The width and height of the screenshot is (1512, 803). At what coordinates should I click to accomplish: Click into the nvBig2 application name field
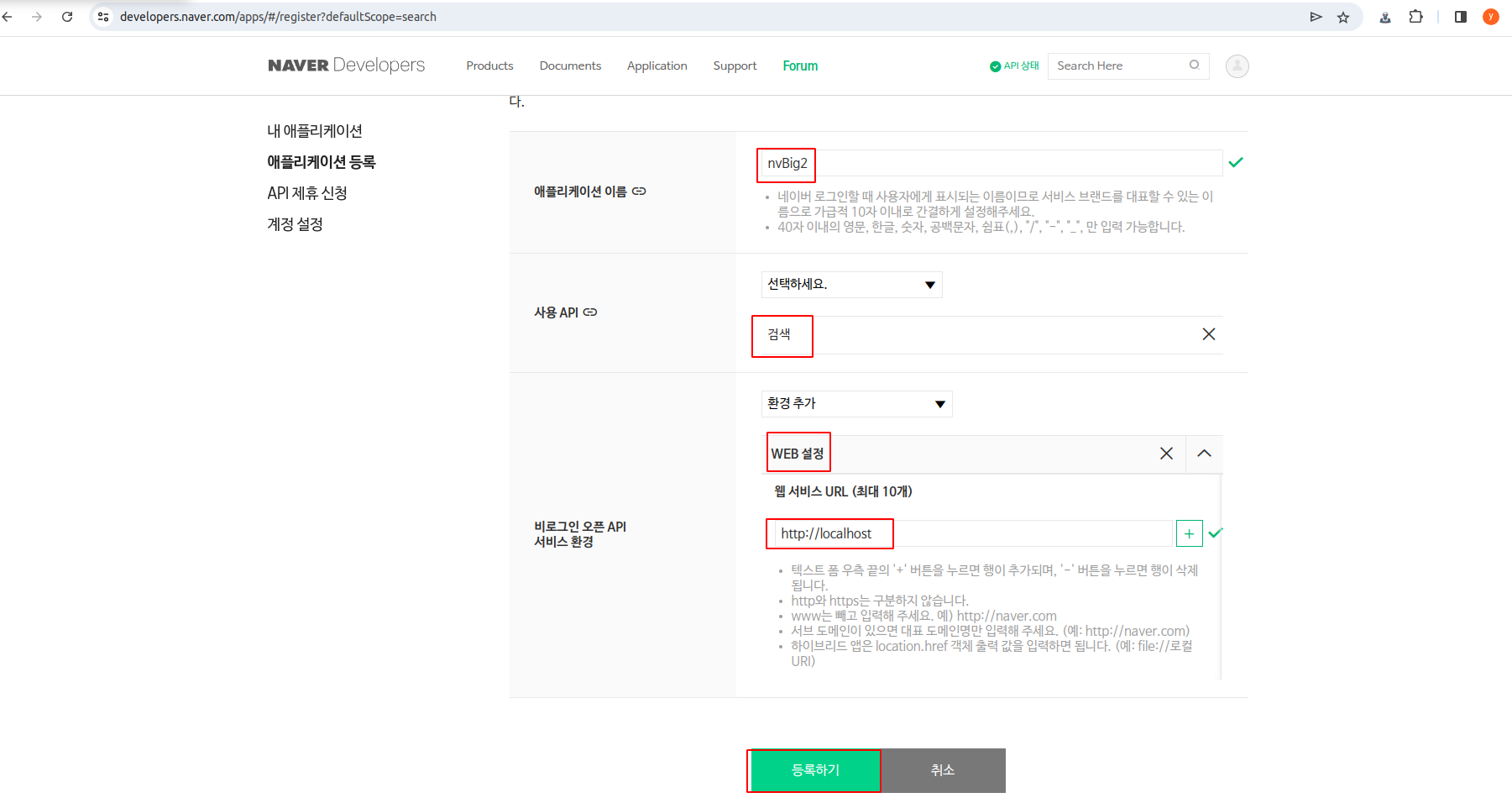coord(991,163)
